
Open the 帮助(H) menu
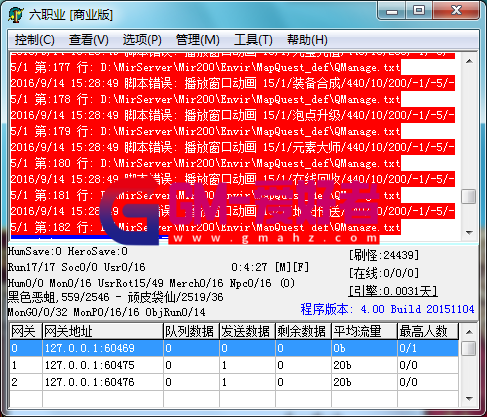point(307,40)
